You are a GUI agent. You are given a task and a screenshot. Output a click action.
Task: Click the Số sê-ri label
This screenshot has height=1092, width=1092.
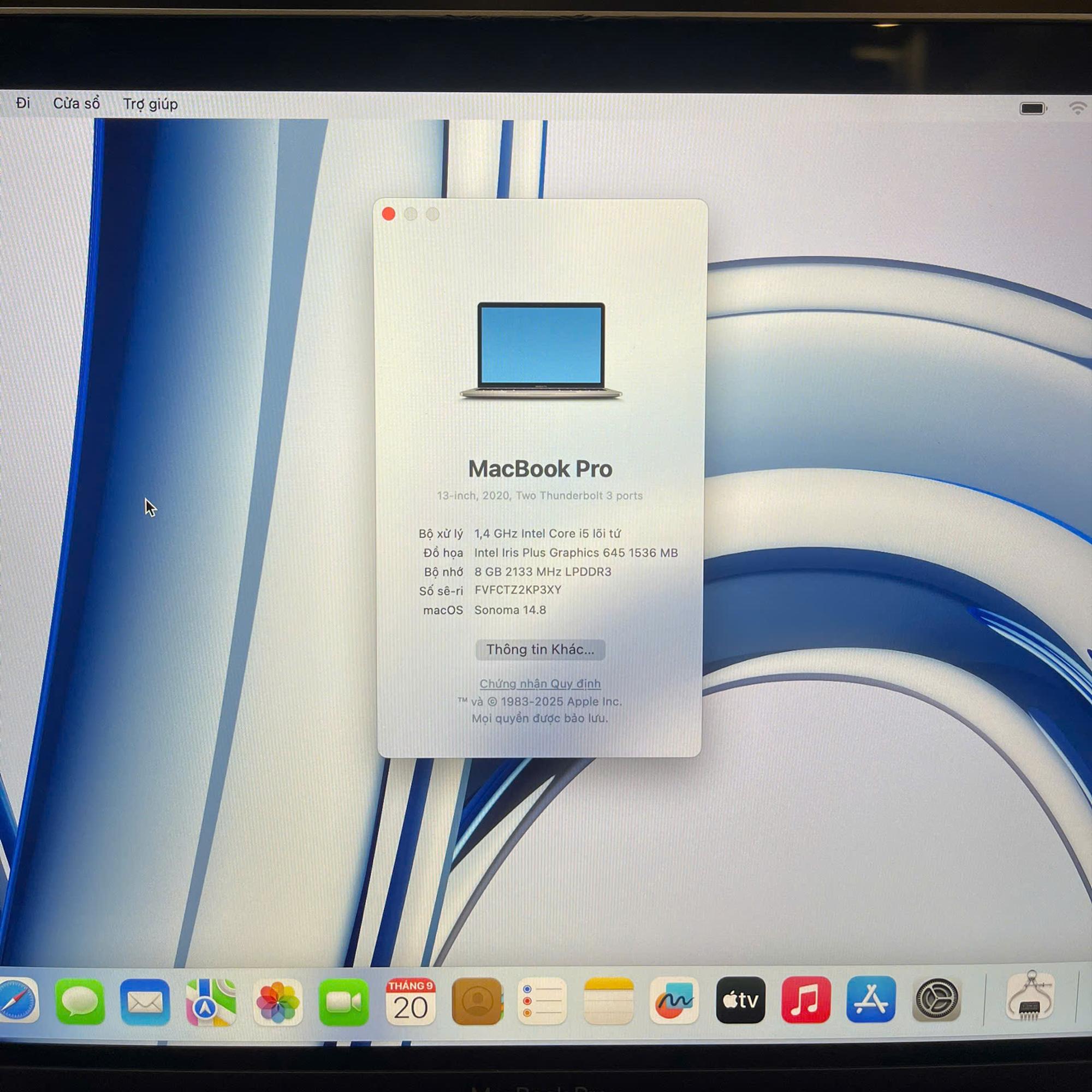[x=441, y=591]
